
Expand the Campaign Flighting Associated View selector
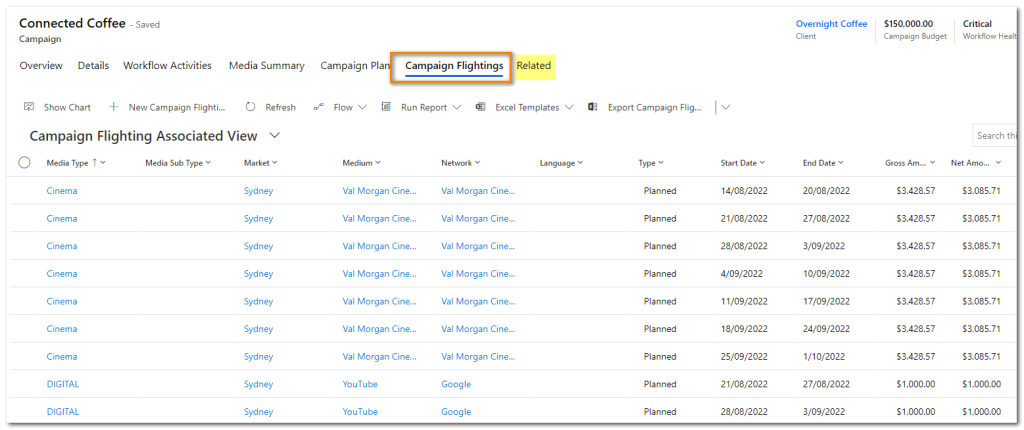coord(275,135)
